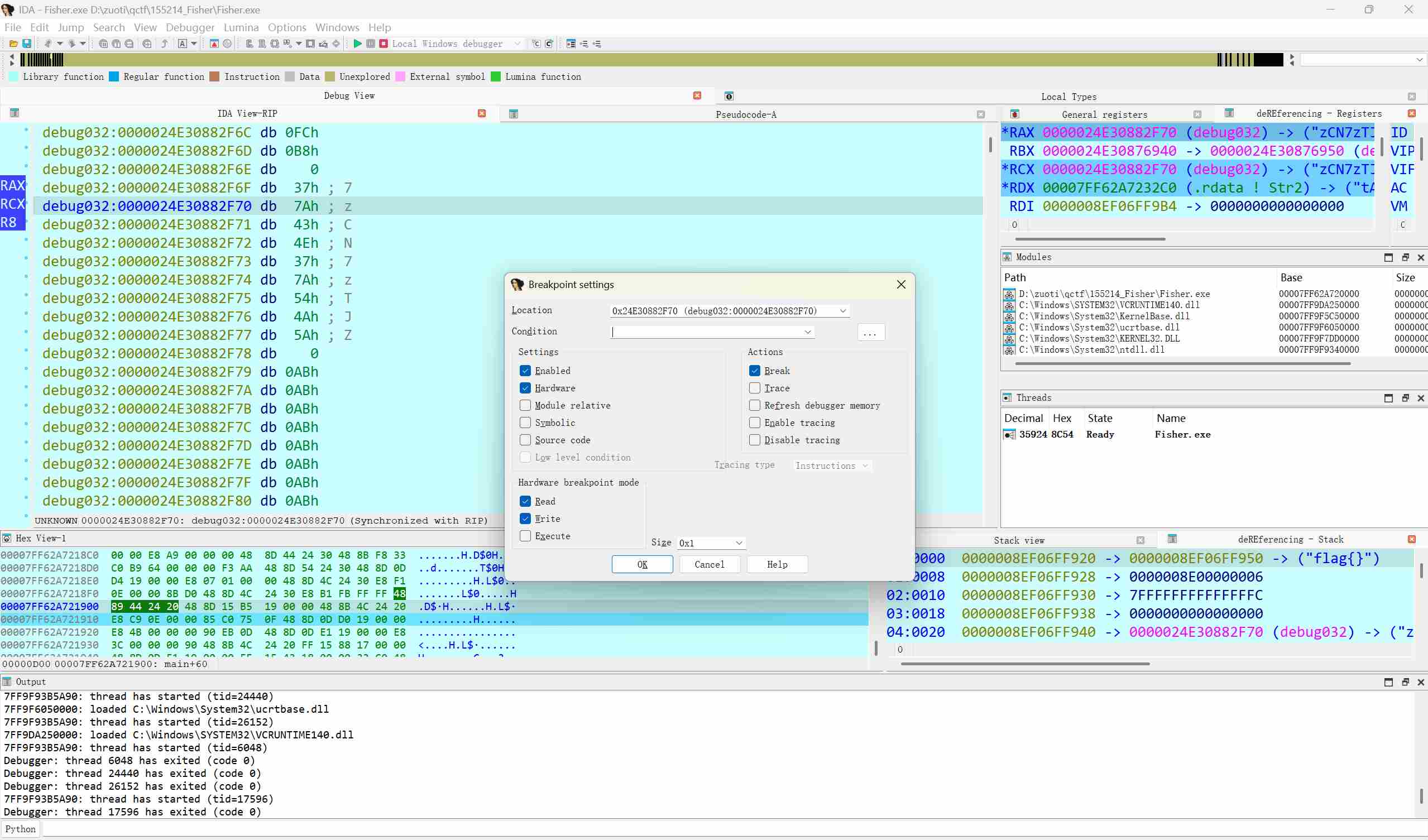Tick the Trace action checkbox
The width and height of the screenshot is (1428, 840).
pyautogui.click(x=754, y=388)
